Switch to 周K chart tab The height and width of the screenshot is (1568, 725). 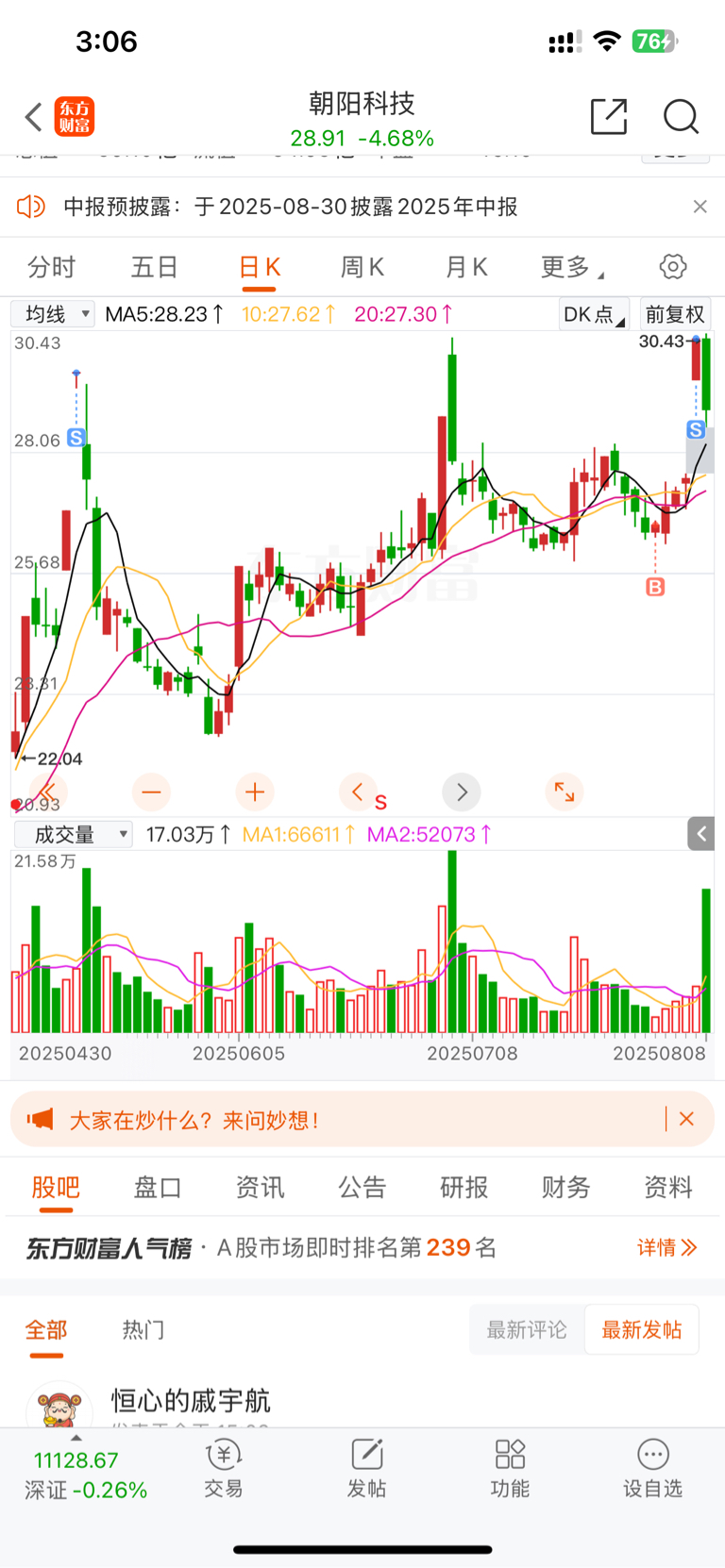[362, 267]
